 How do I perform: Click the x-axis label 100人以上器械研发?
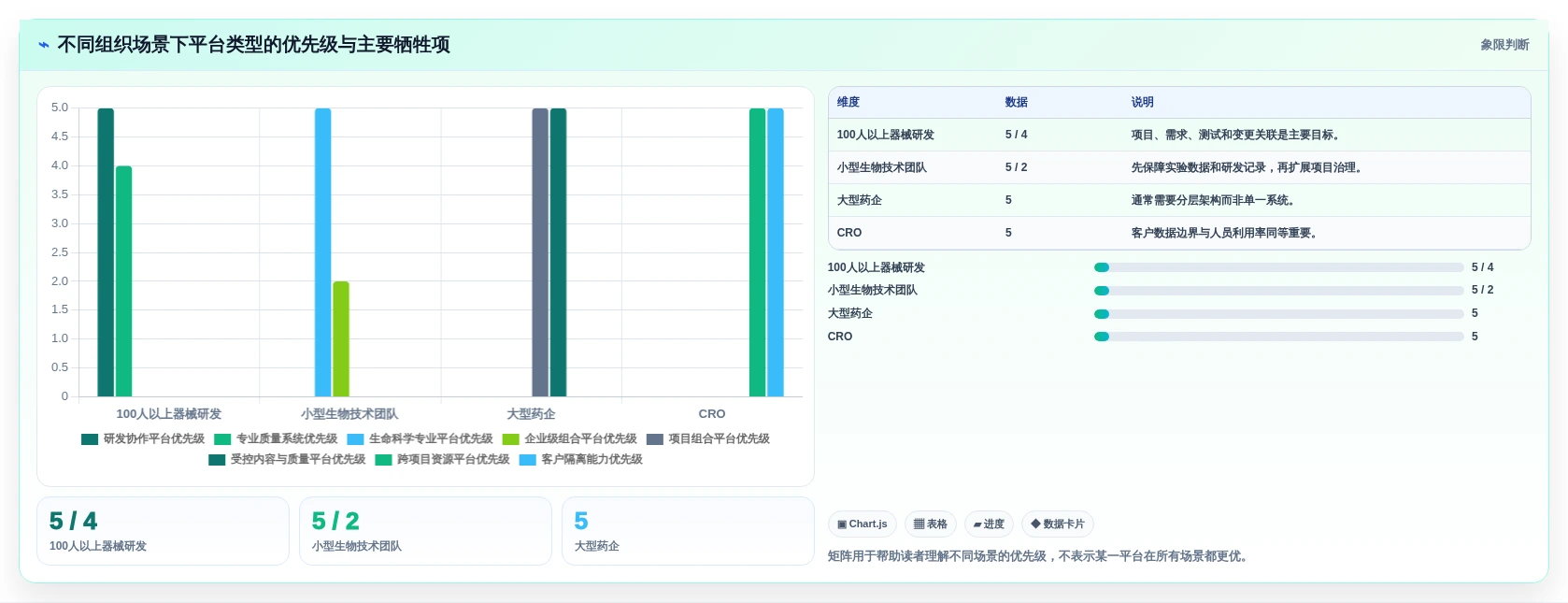[169, 414]
